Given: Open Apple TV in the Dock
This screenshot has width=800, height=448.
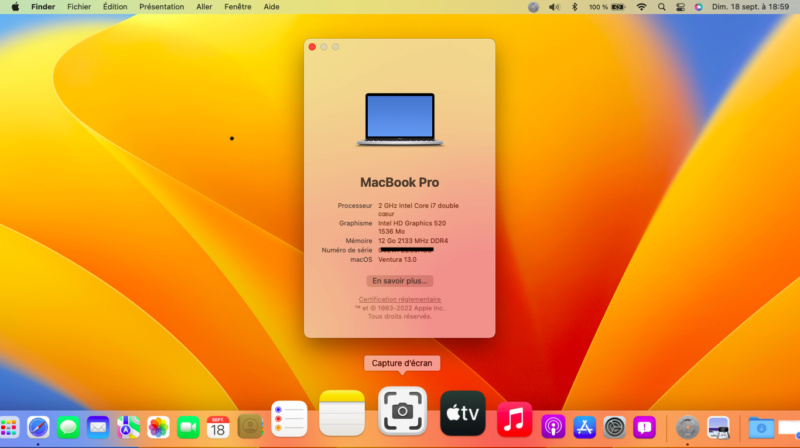Looking at the screenshot, I should tap(463, 413).
